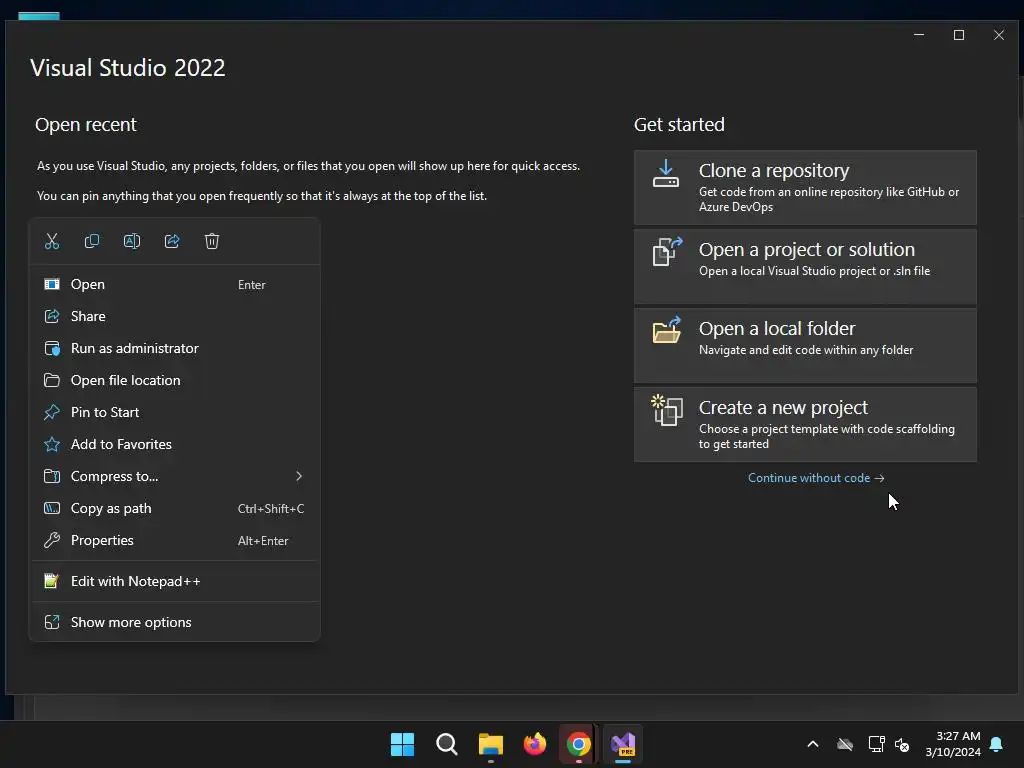1024x768 pixels.
Task: Open Firefox from the taskbar
Action: (535, 744)
